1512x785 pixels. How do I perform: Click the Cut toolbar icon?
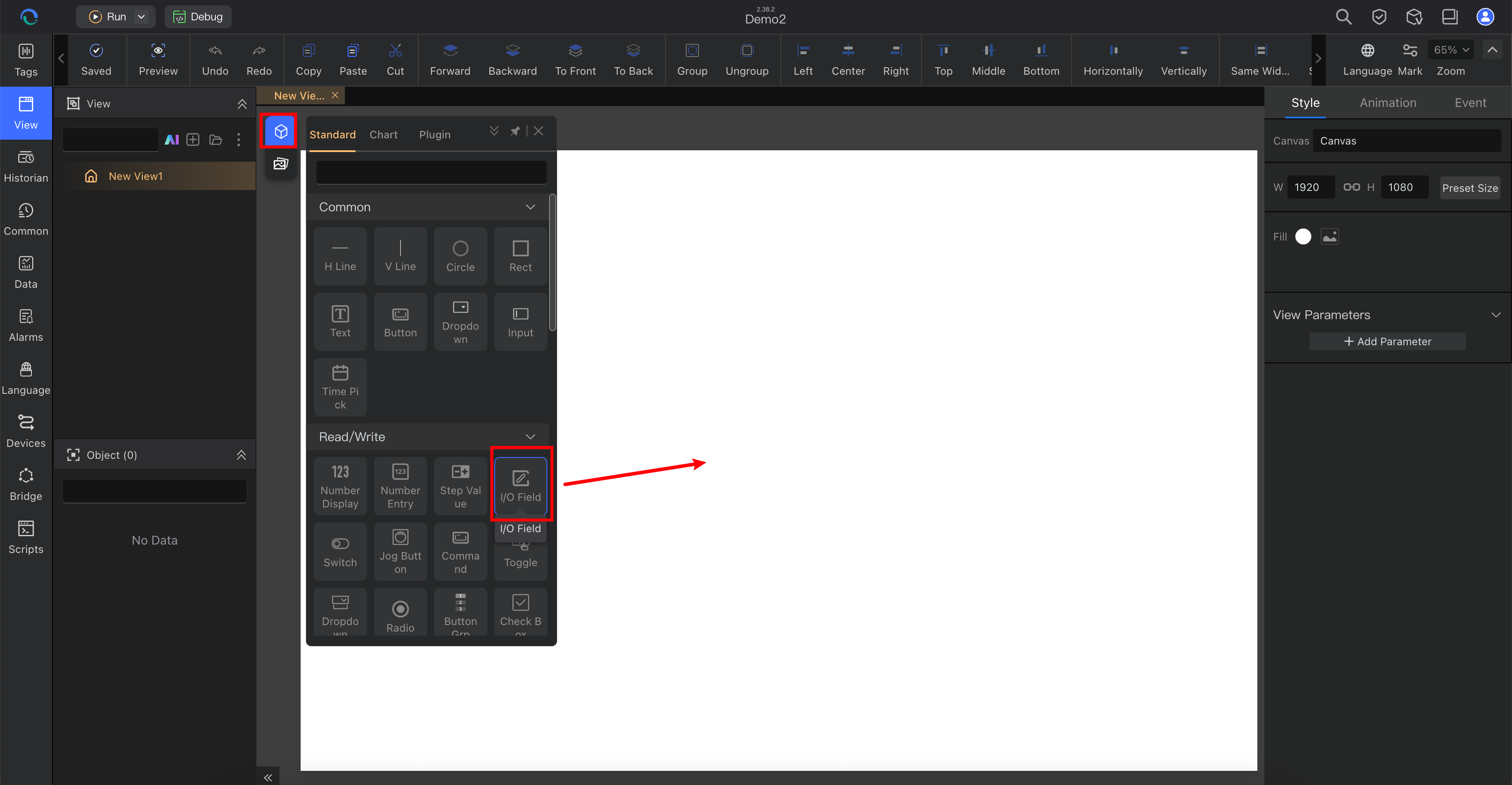coord(395,60)
